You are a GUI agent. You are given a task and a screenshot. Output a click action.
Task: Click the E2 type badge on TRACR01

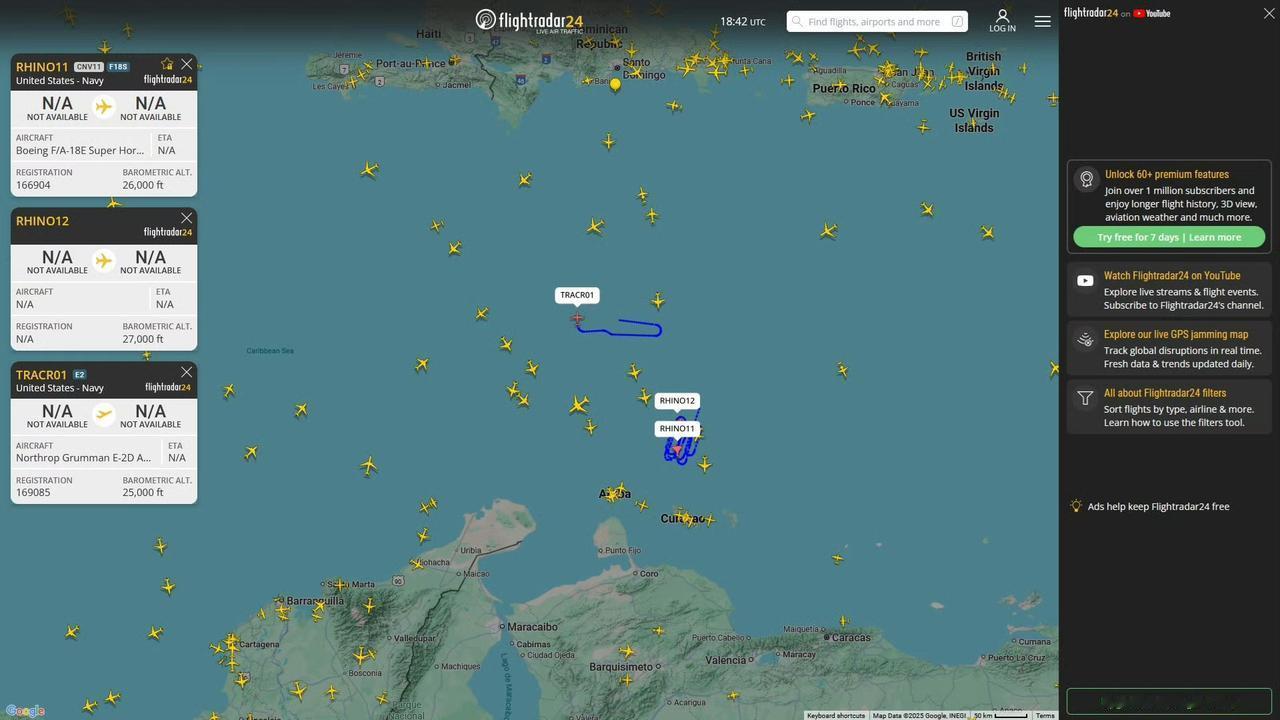(80, 375)
